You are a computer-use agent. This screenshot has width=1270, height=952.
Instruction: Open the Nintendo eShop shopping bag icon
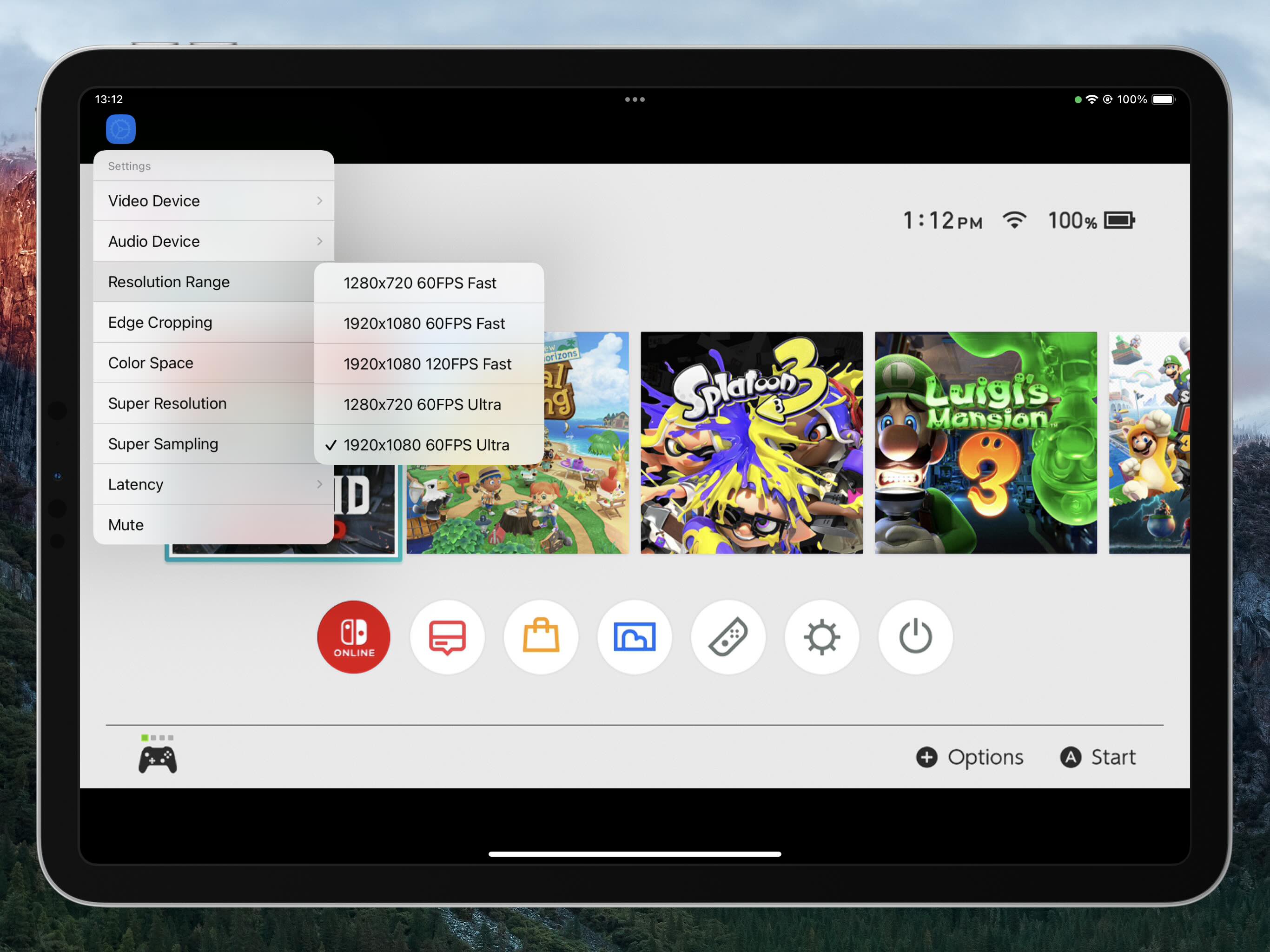coord(541,637)
